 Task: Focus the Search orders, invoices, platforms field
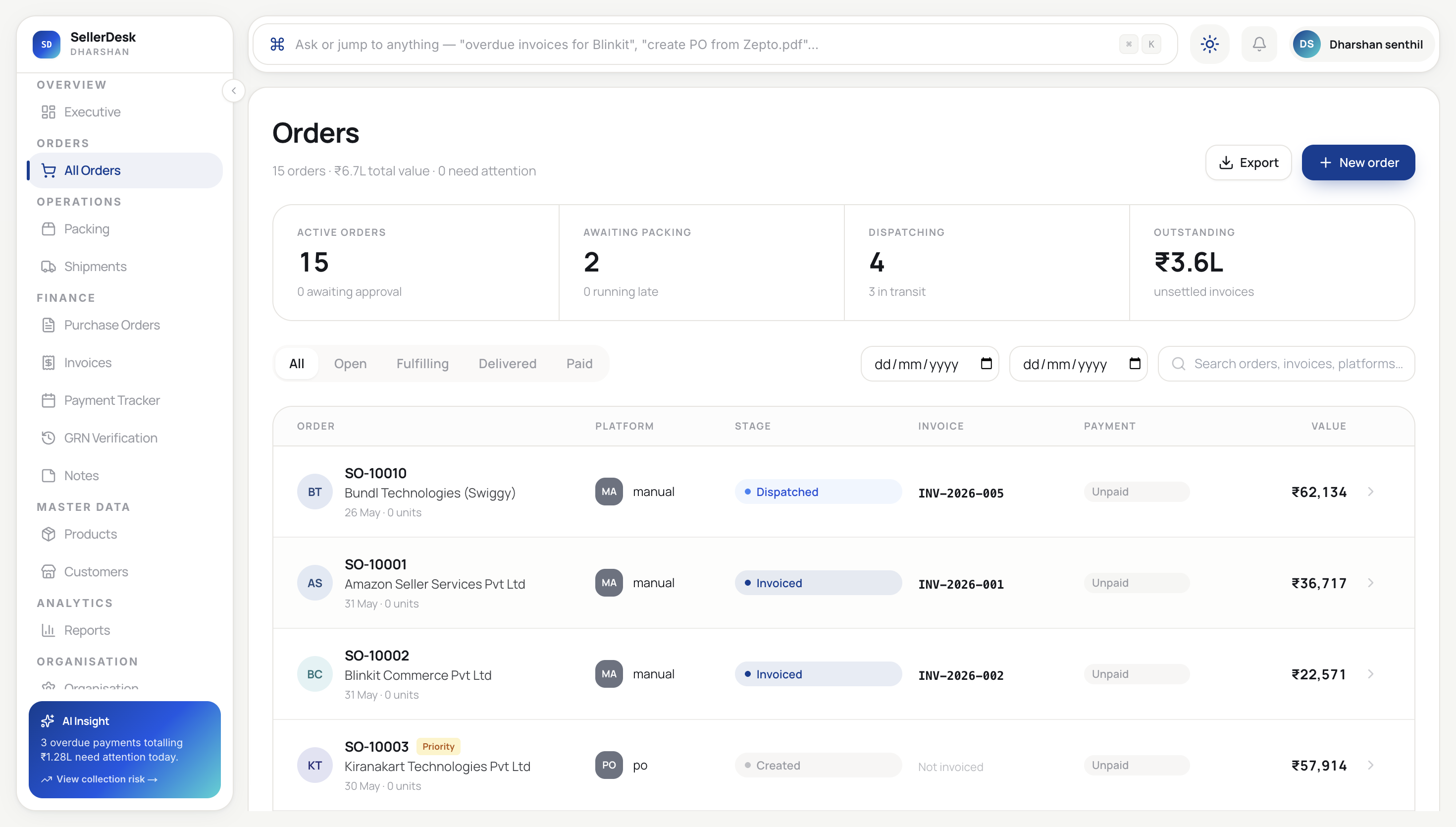1286,364
